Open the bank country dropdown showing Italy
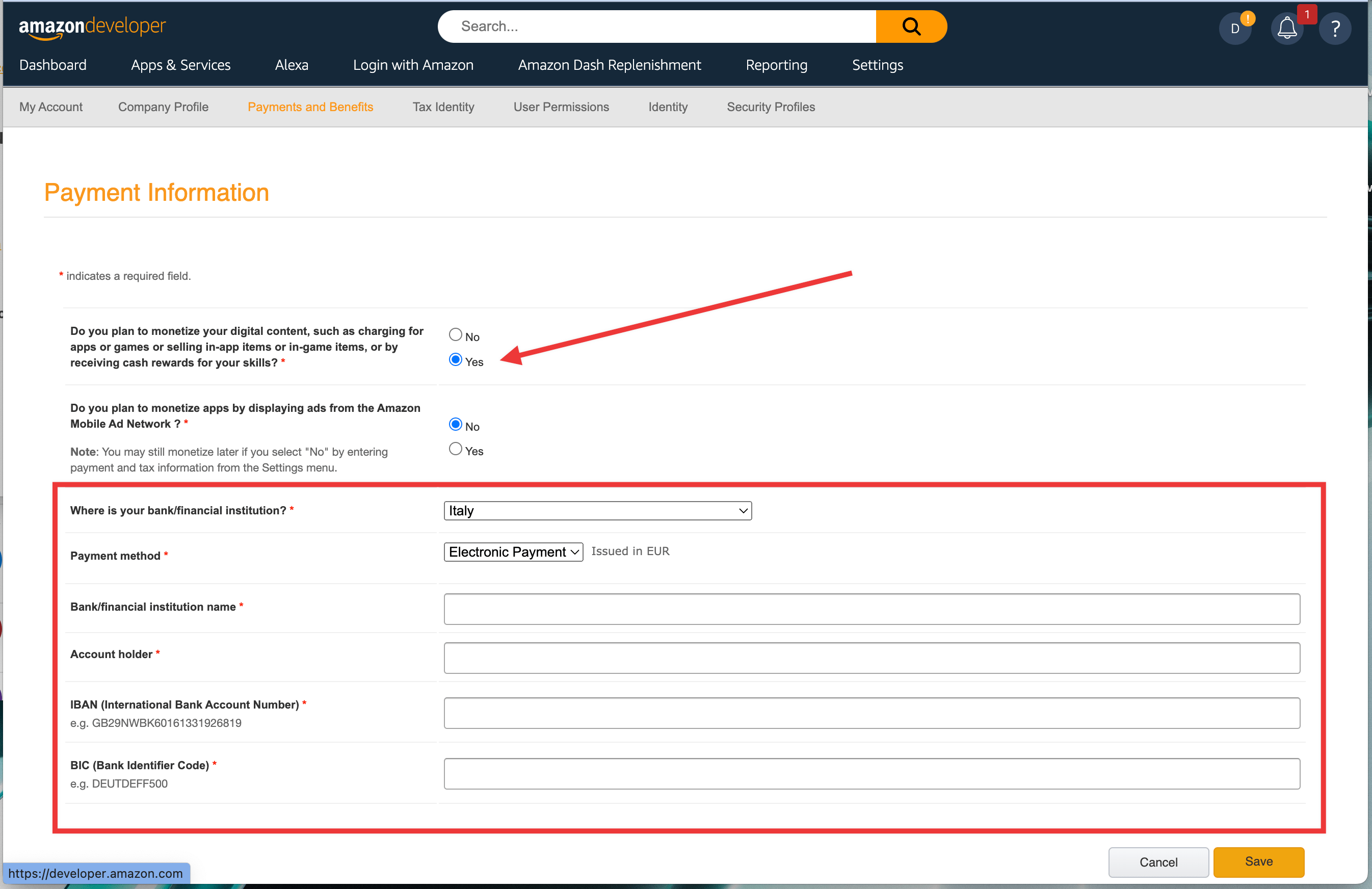1372x889 pixels. tap(597, 511)
